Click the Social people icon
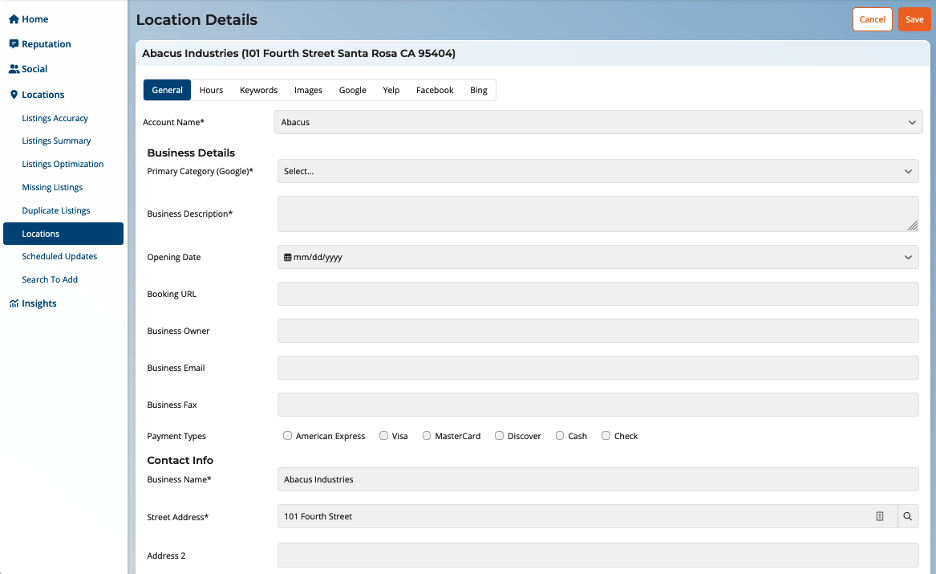The width and height of the screenshot is (936, 574). coord(14,69)
